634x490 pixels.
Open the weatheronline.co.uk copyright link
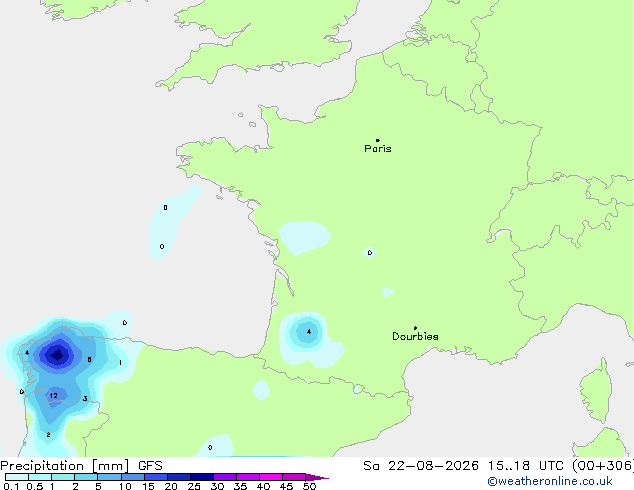550,481
